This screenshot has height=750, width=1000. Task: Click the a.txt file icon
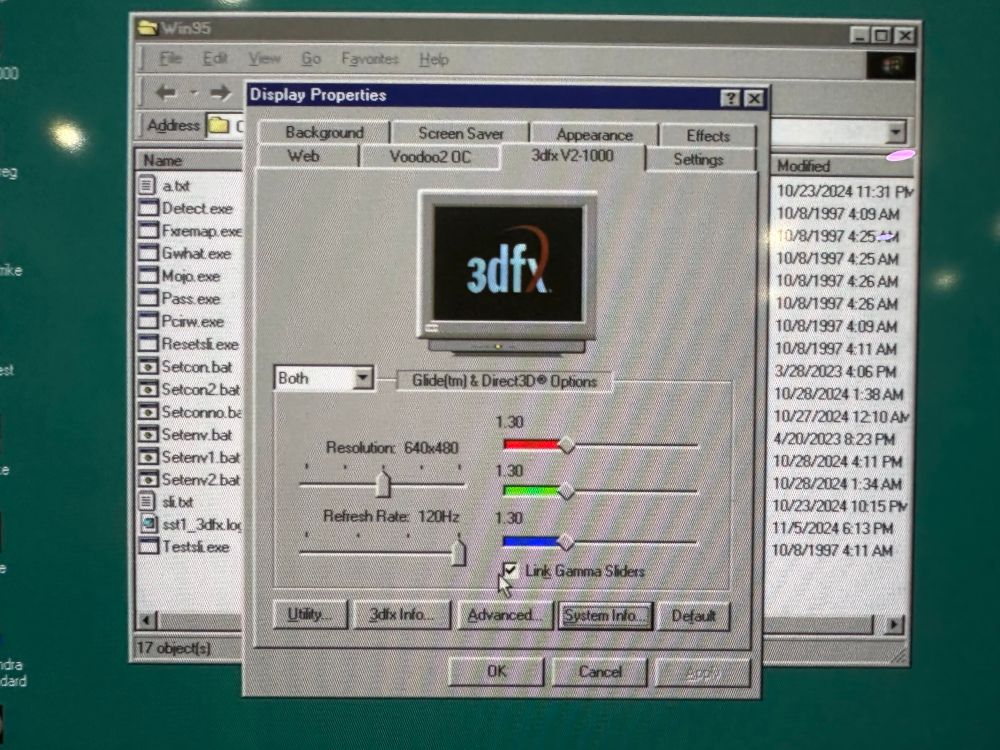(x=147, y=186)
